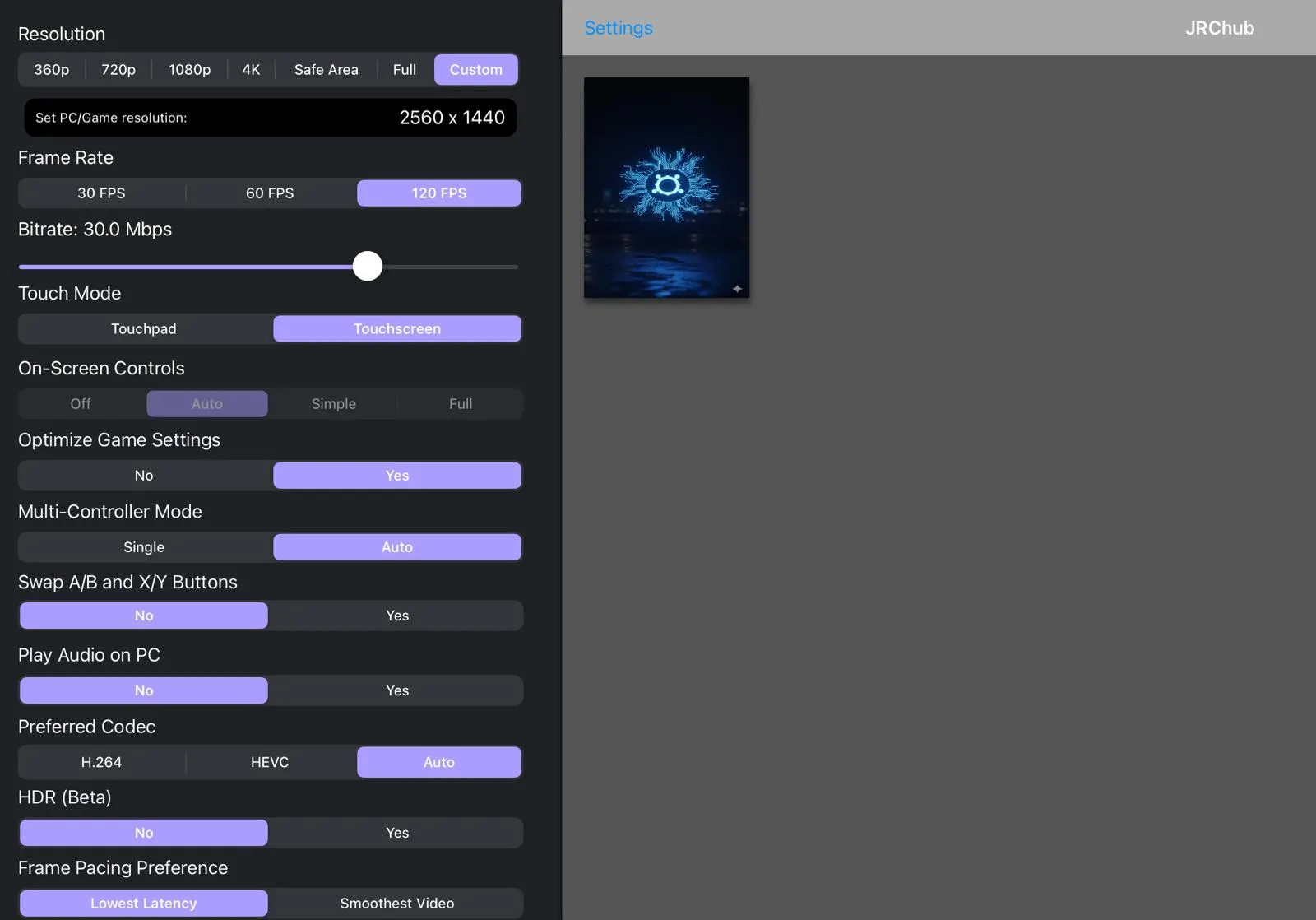Switch resolution to 4K
This screenshot has height=920, width=1316.
252,70
